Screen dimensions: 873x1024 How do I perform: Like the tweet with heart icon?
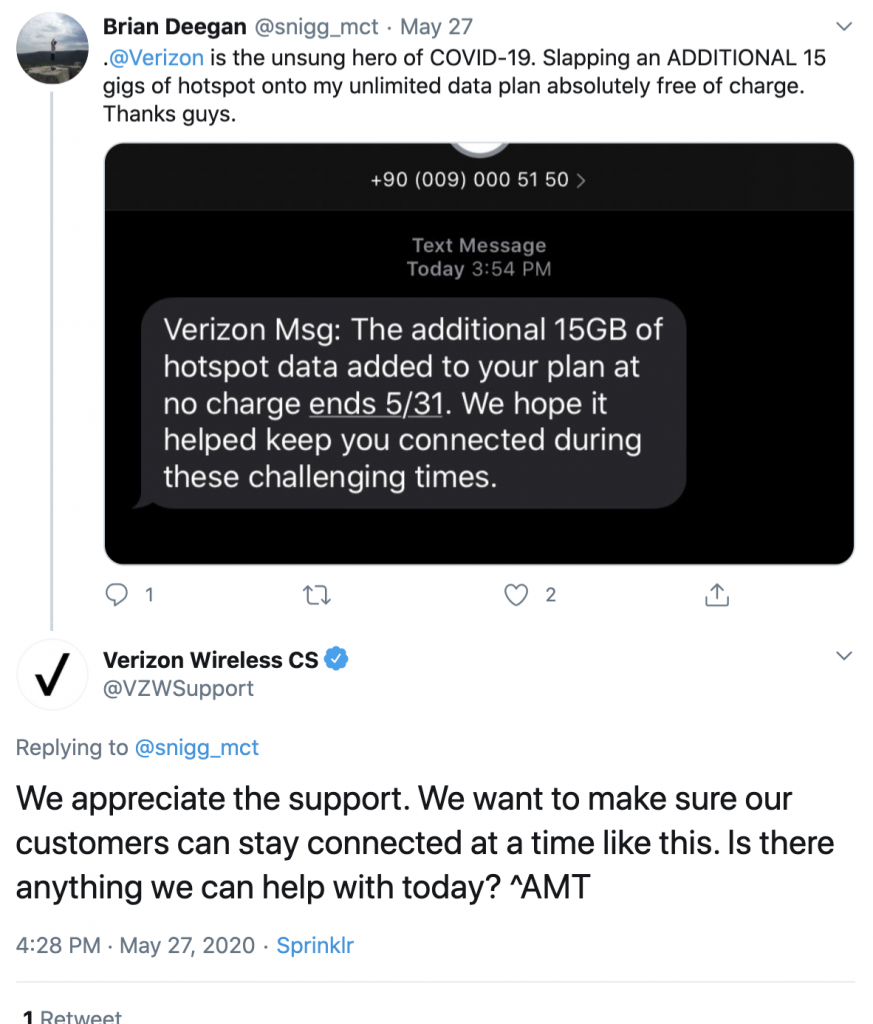pos(516,595)
